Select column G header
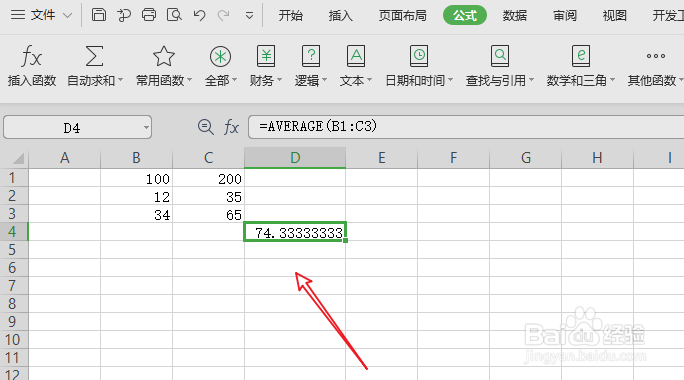 pyautogui.click(x=526, y=157)
